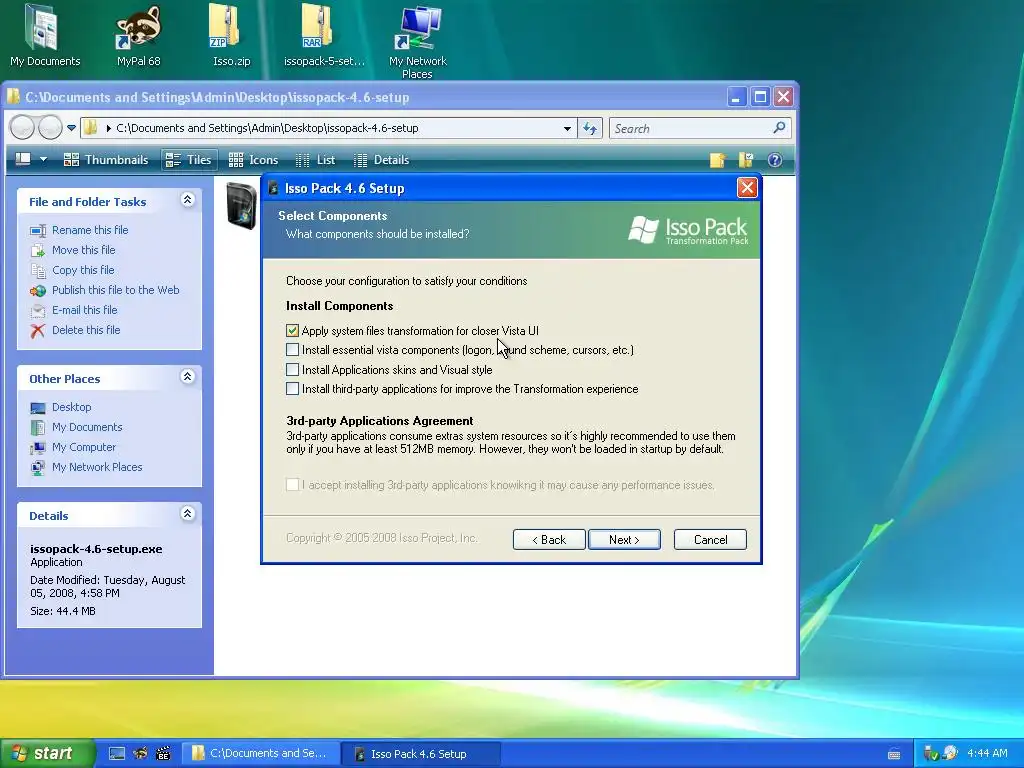Click the media clapperboard quick launch icon
The image size is (1024, 768).
pos(163,754)
